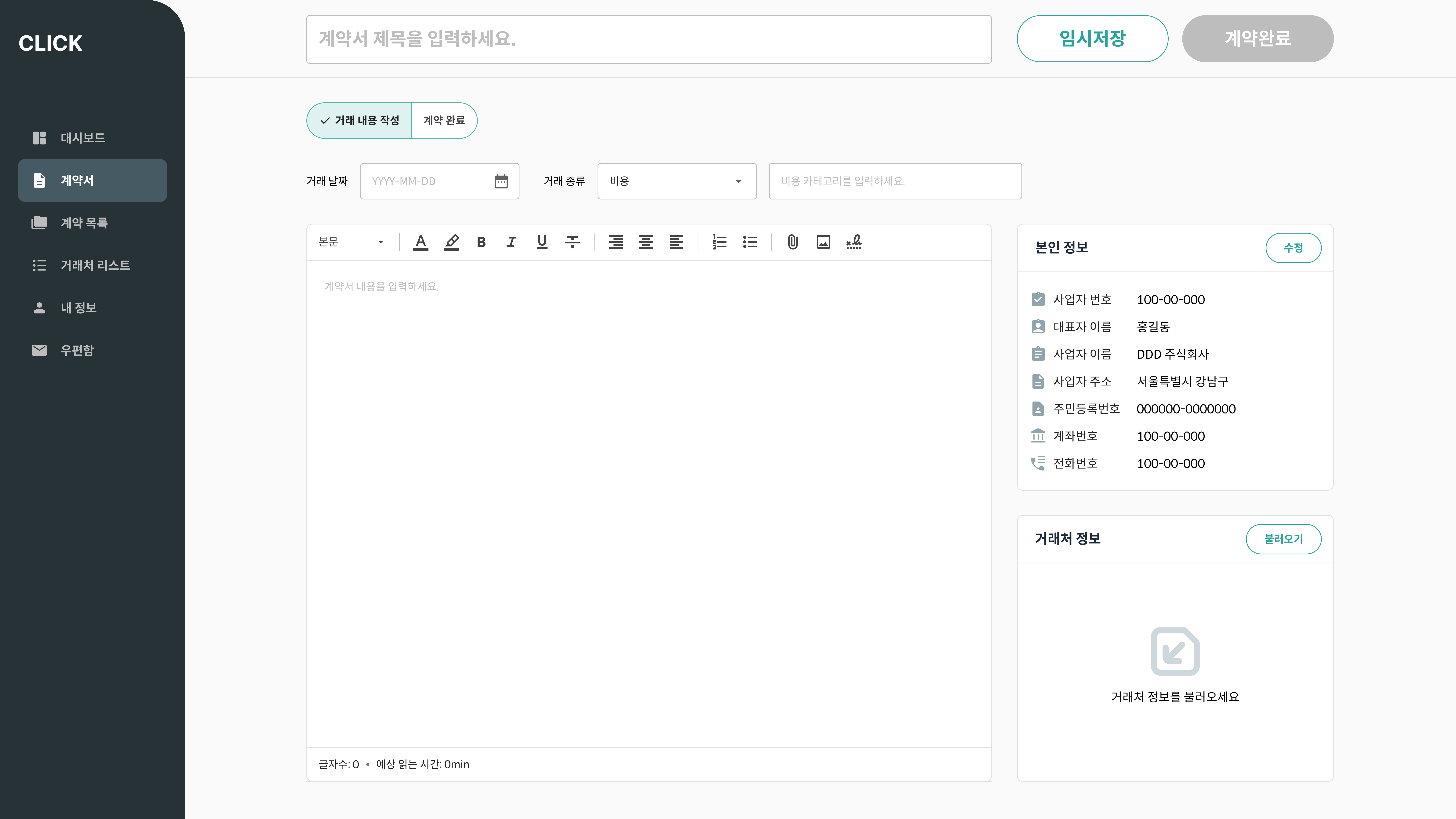Insert an image into the contract
Screen dimensions: 1456x819
coord(823,242)
